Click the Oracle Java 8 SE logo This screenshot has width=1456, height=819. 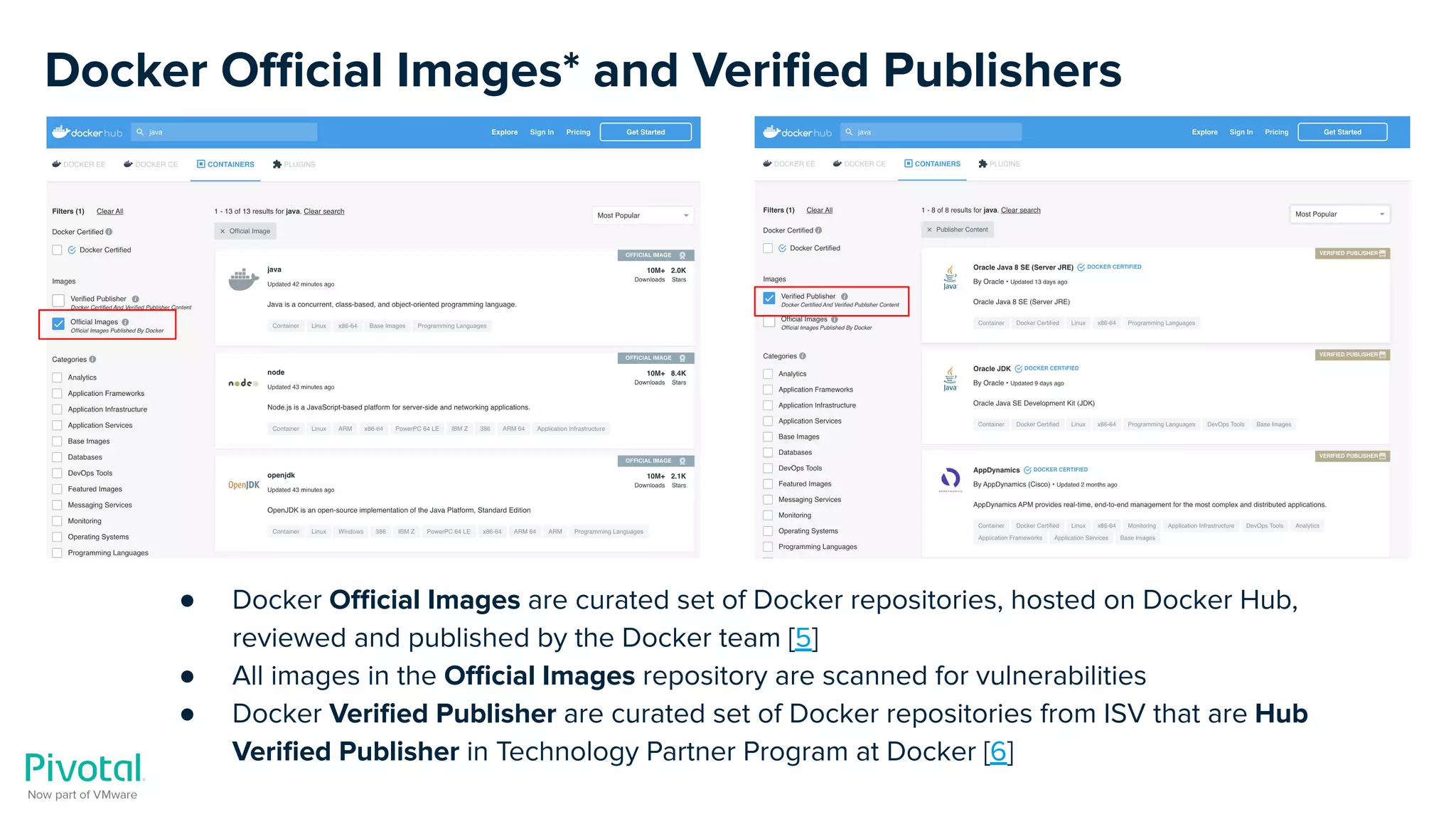pos(950,277)
